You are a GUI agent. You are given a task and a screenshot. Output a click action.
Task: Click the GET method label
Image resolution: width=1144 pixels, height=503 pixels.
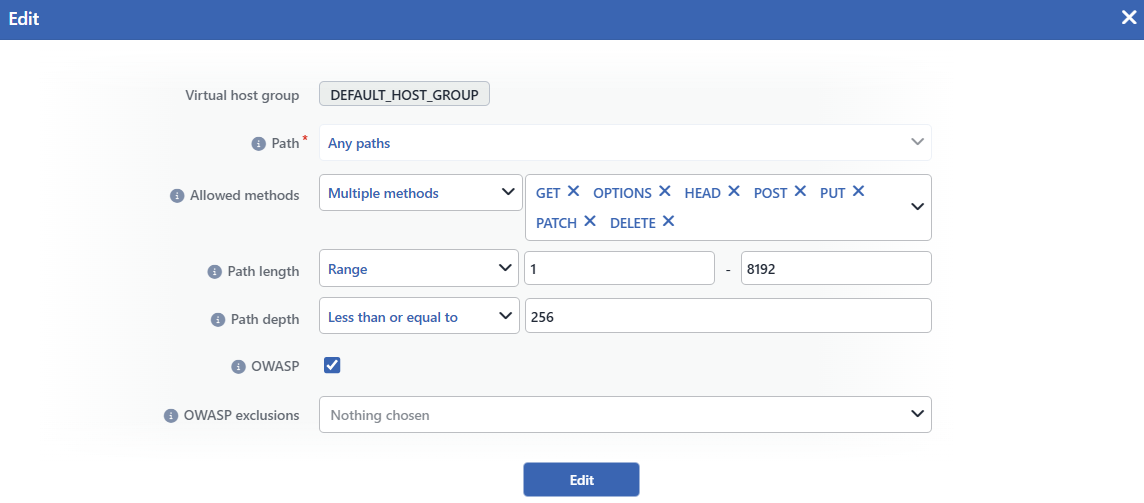click(548, 193)
